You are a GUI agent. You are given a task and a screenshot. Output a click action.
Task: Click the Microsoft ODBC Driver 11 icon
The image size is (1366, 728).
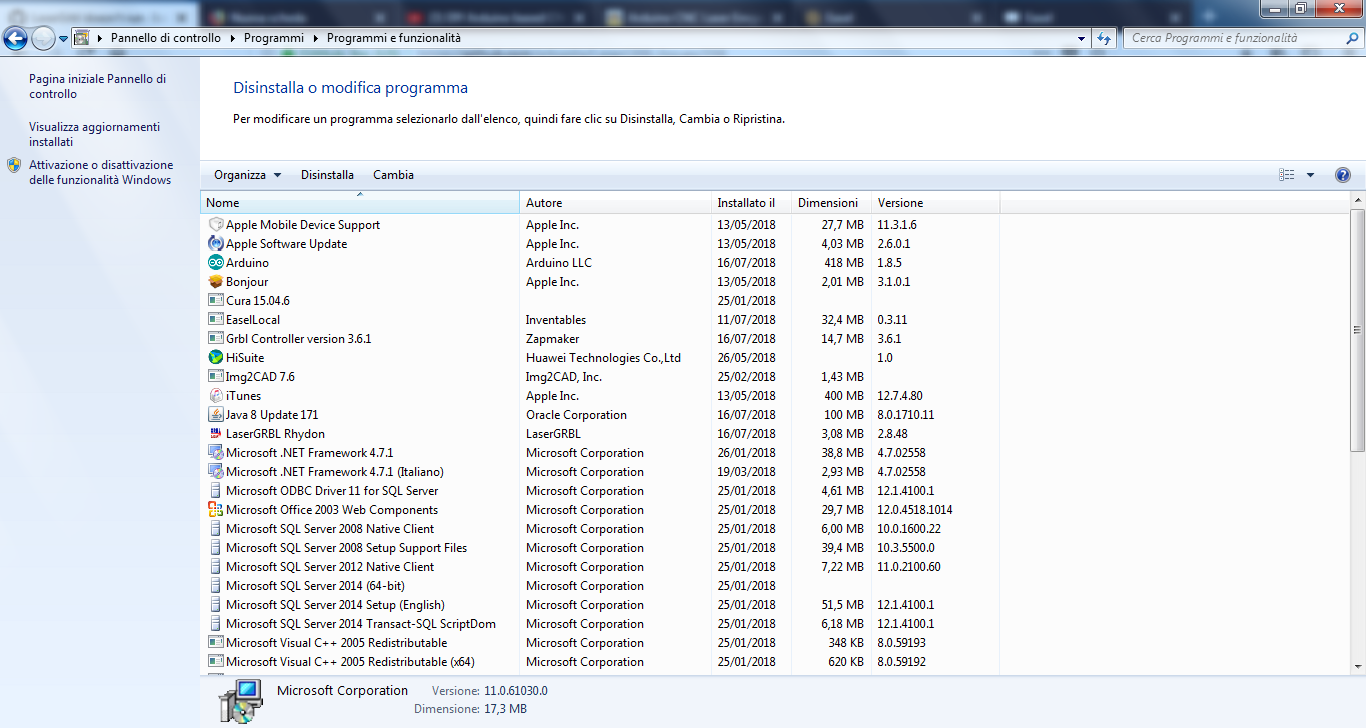coord(215,491)
